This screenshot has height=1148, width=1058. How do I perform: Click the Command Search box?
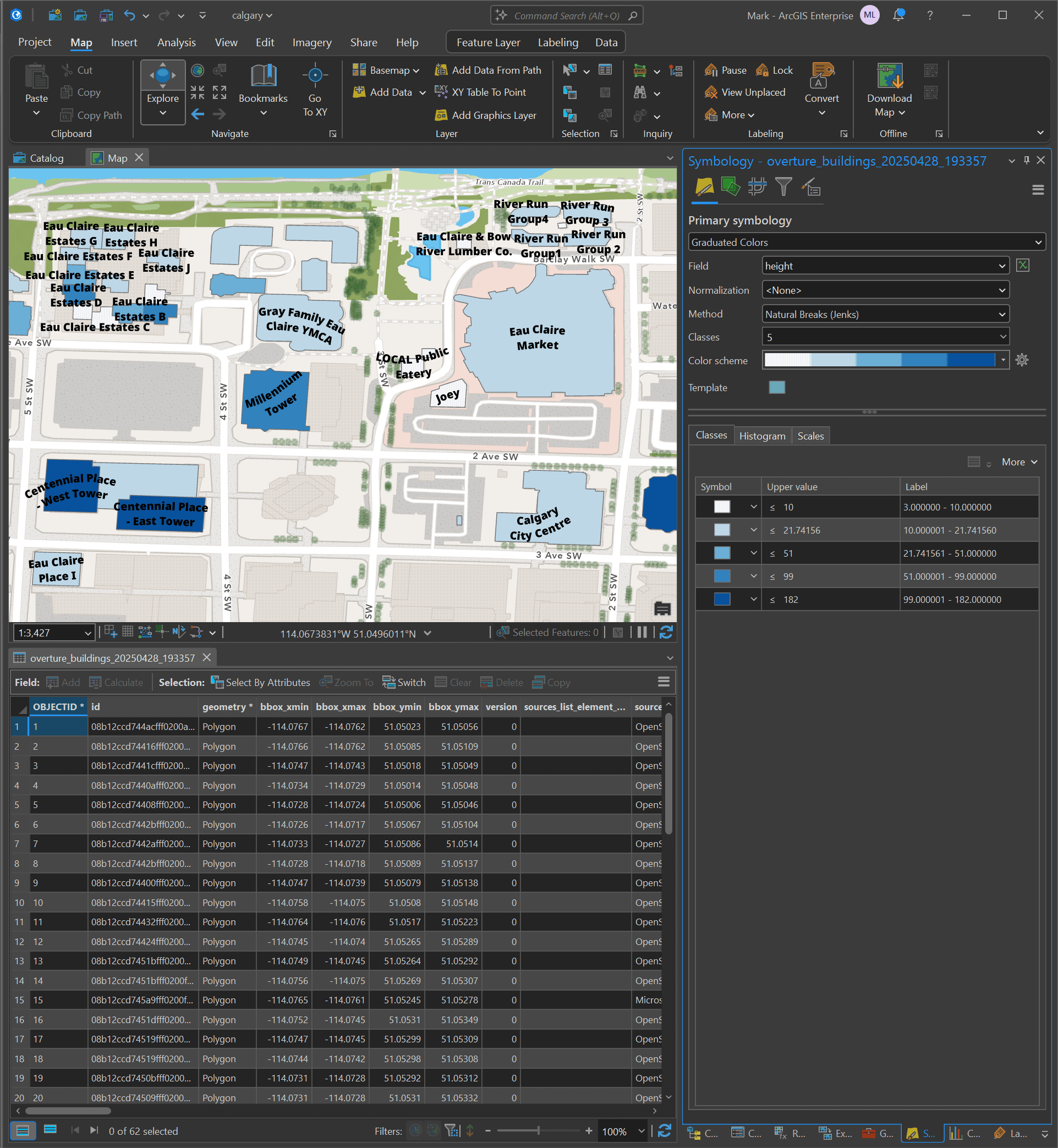(x=567, y=15)
